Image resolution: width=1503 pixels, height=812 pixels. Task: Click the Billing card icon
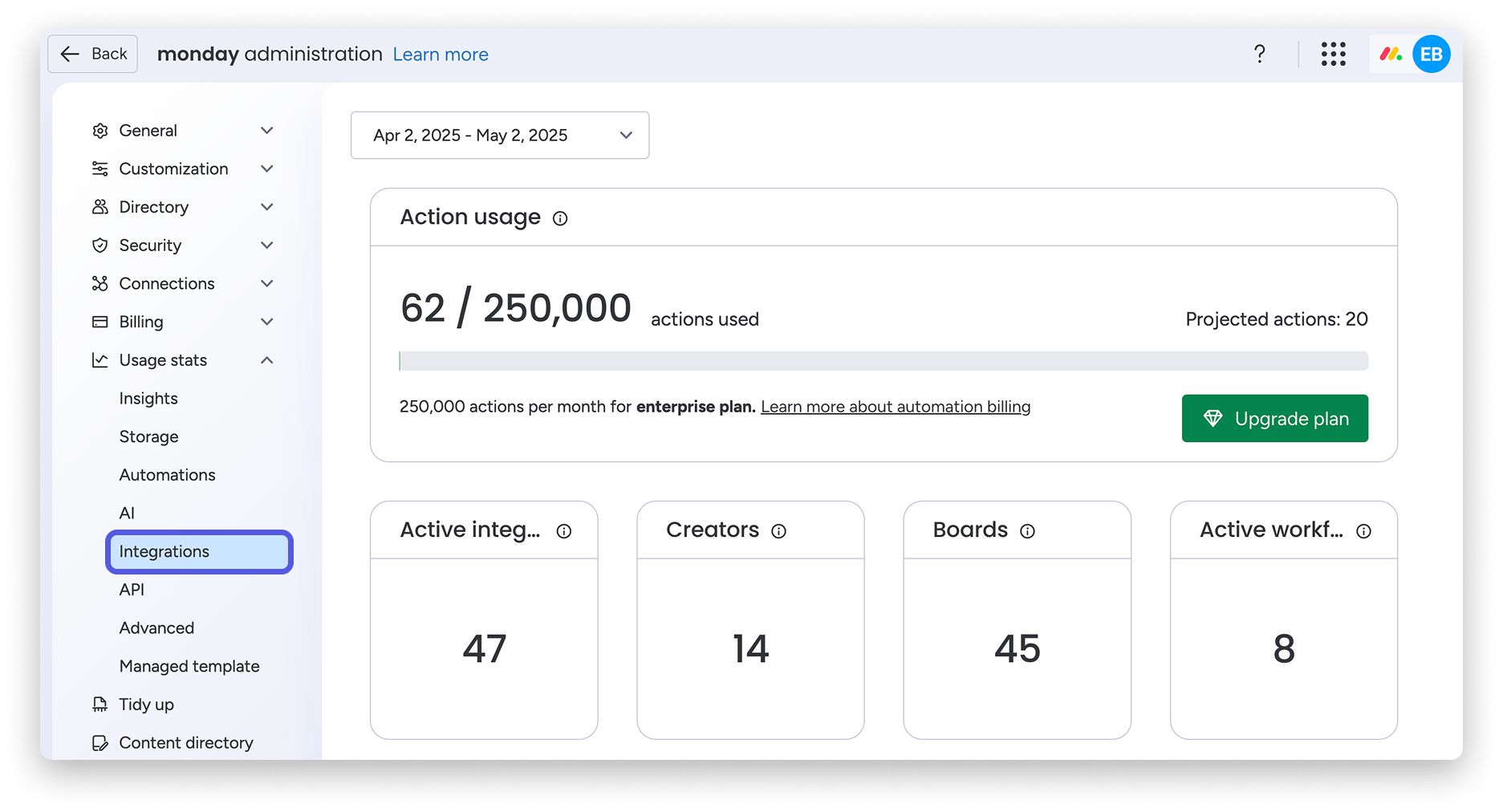(100, 322)
